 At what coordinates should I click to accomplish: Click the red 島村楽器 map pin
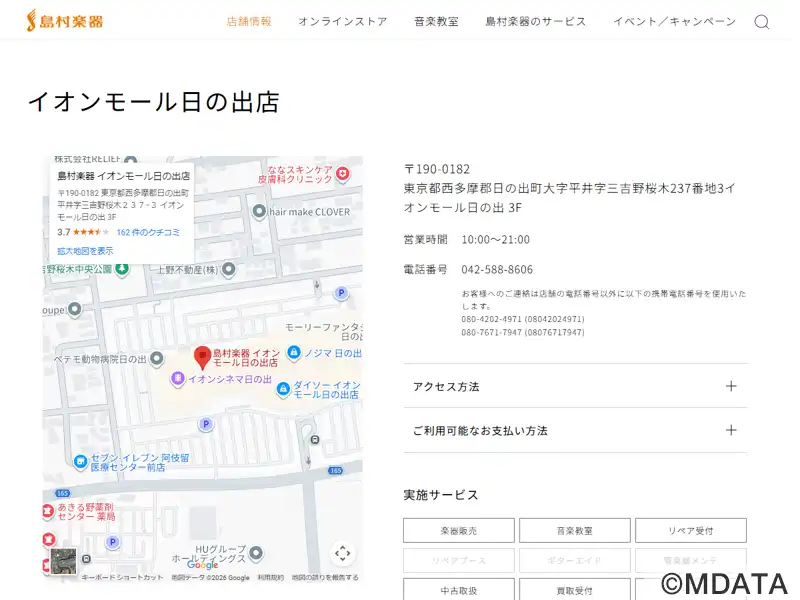tap(203, 357)
